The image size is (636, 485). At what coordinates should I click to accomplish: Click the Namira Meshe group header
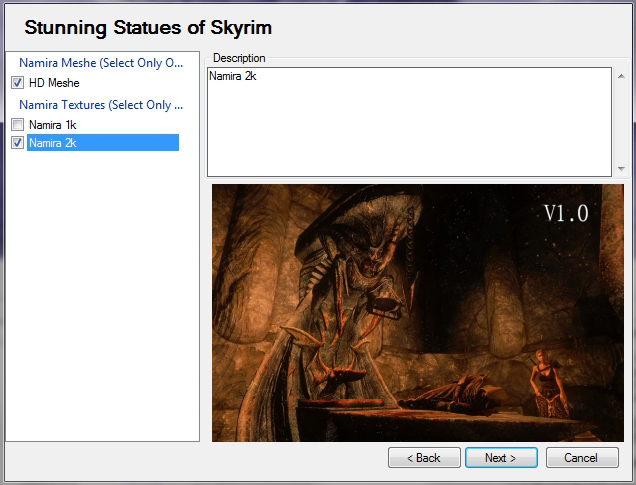click(x=100, y=63)
